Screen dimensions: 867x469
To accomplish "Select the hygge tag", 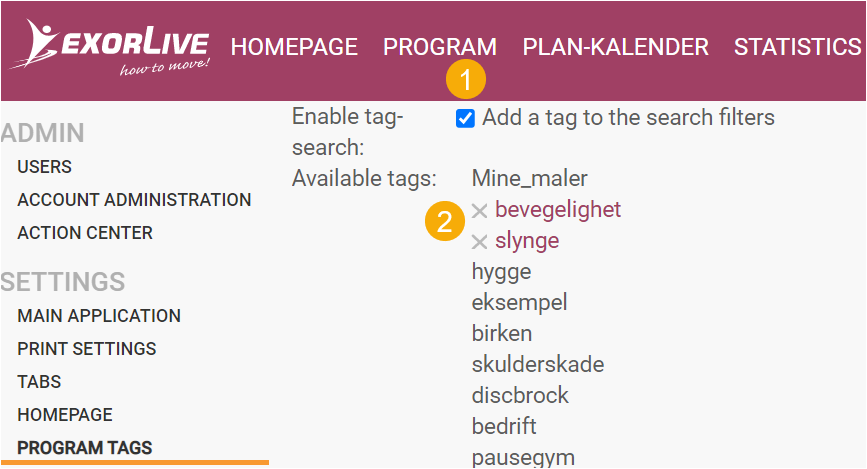I will (x=502, y=272).
